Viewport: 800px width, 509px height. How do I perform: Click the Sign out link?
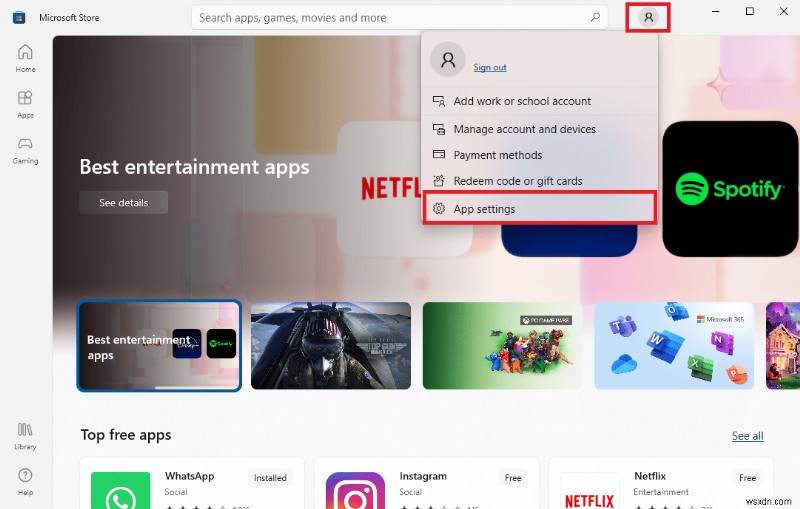tap(490, 67)
